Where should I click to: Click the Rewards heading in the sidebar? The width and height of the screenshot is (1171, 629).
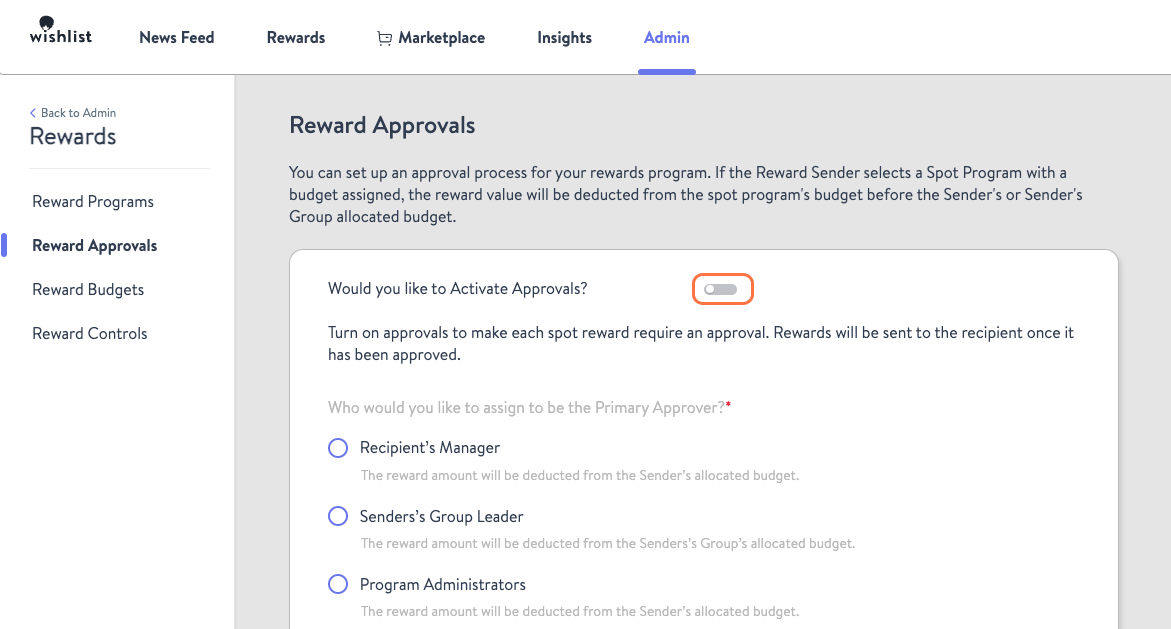point(72,136)
